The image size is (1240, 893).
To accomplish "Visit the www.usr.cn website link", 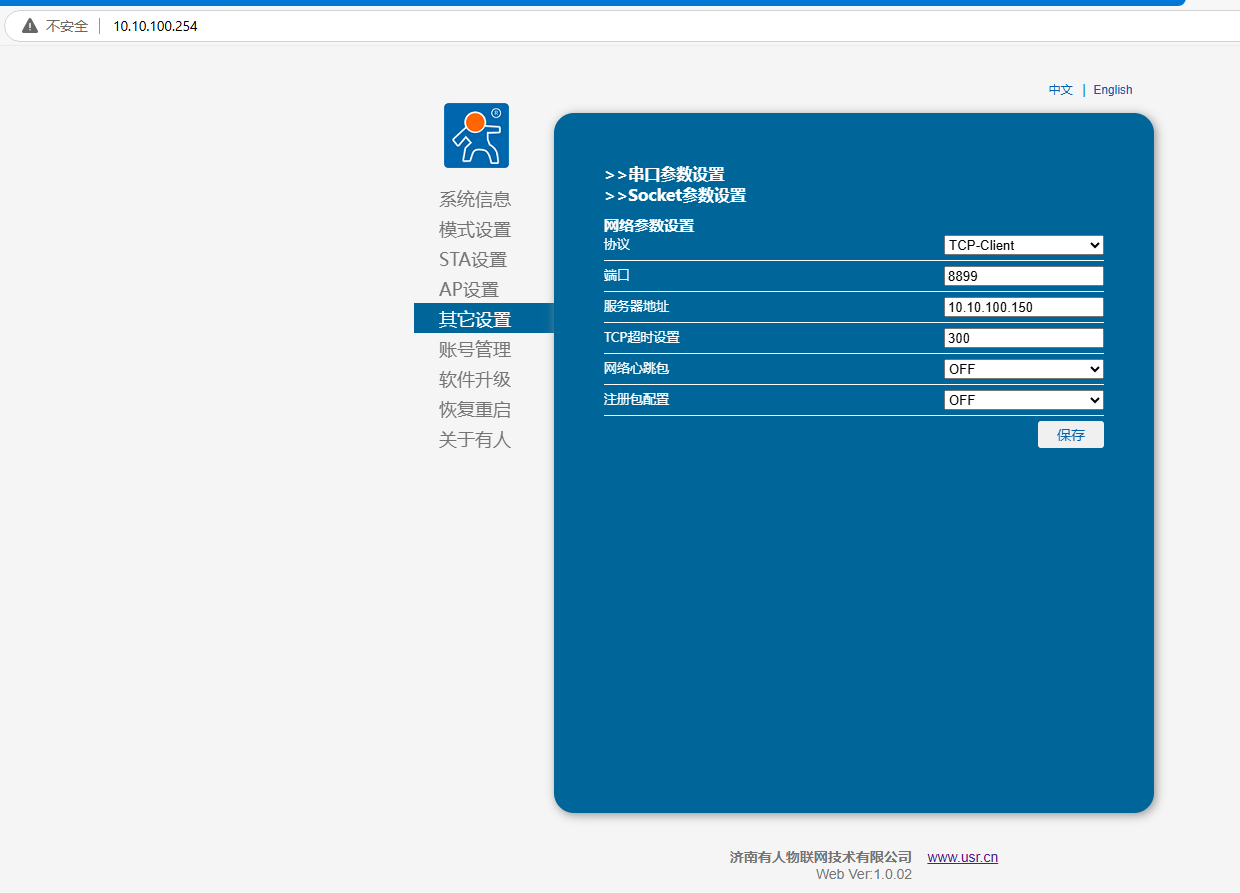I will click(962, 857).
